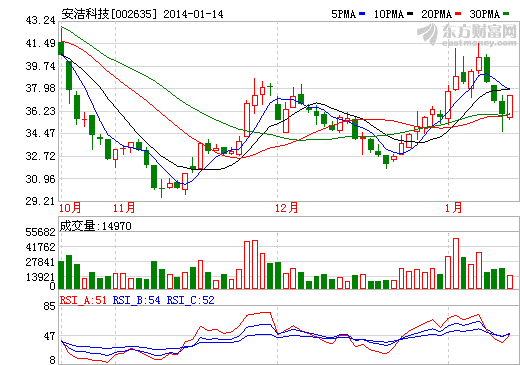Click the blue 5PMA legend swatch
This screenshot has width=520, height=365.
(x=362, y=14)
